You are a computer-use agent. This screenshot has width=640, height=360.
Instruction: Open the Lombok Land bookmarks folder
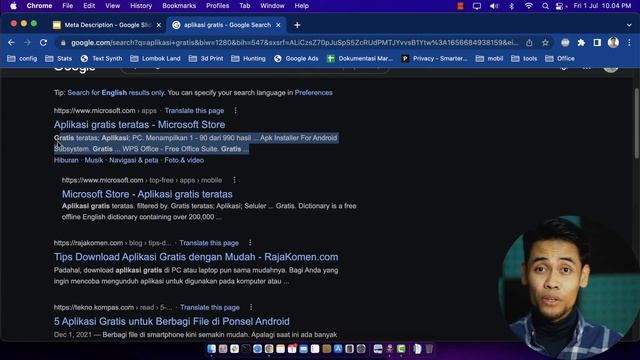[155, 59]
